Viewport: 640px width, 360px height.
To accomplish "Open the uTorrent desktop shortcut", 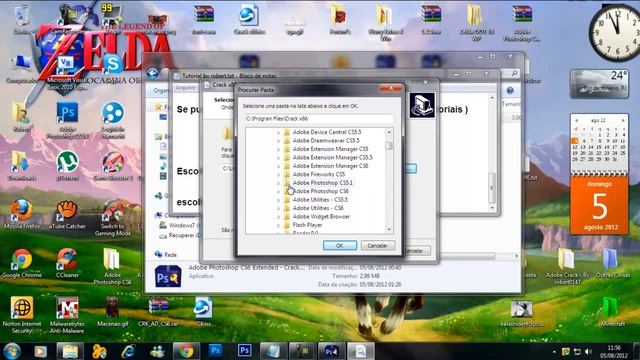I will (67, 165).
